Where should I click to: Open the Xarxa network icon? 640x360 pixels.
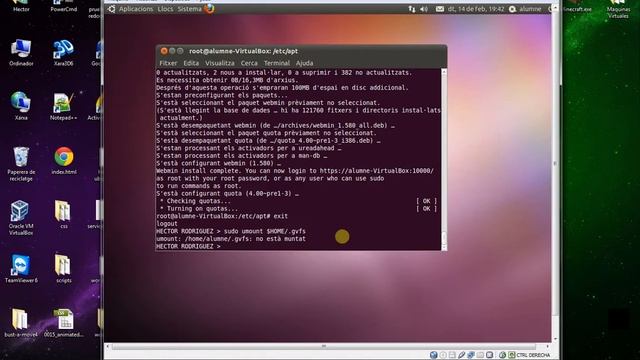point(21,106)
